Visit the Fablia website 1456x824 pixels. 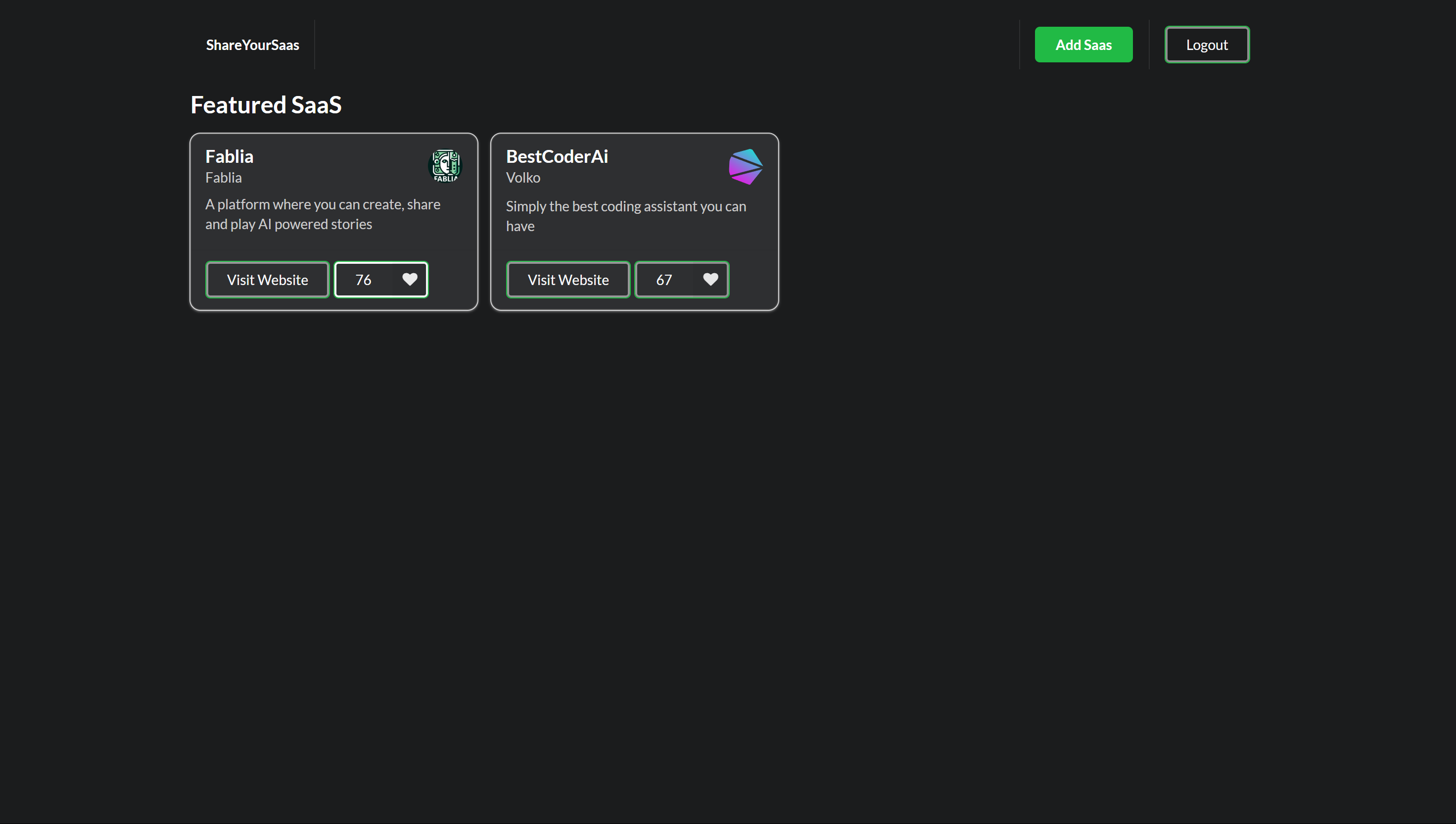tap(267, 280)
